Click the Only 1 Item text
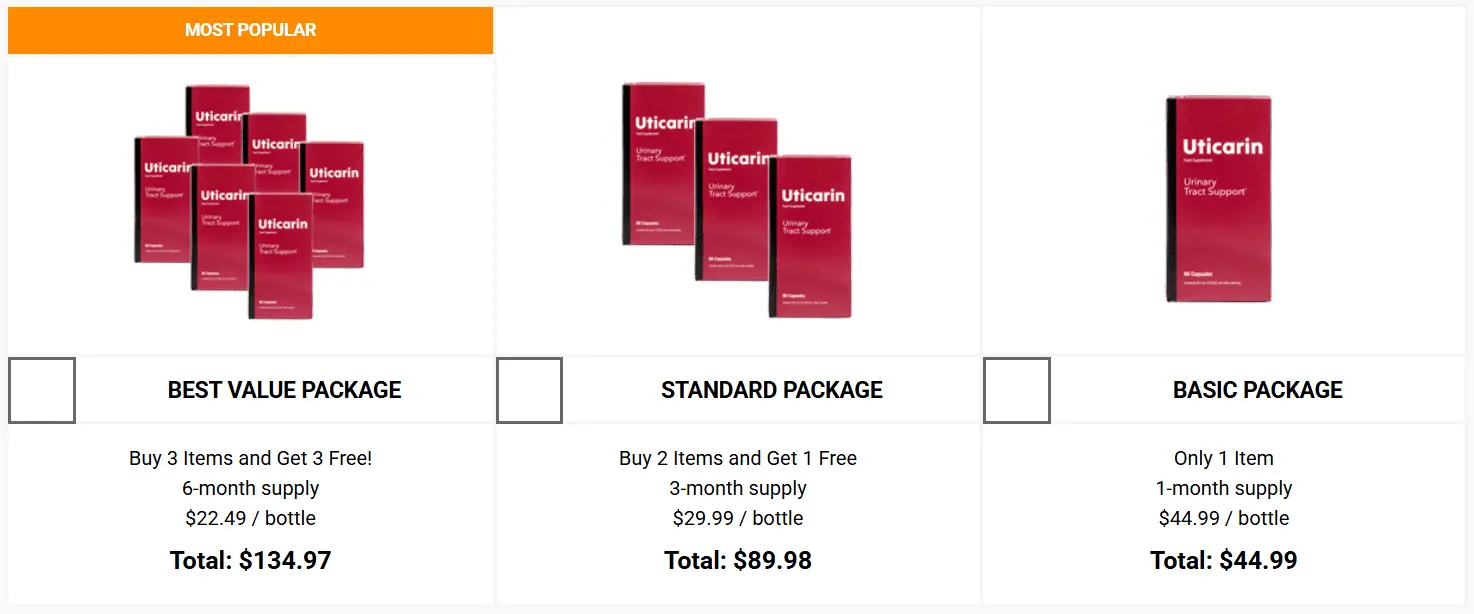1474x614 pixels. (1224, 459)
